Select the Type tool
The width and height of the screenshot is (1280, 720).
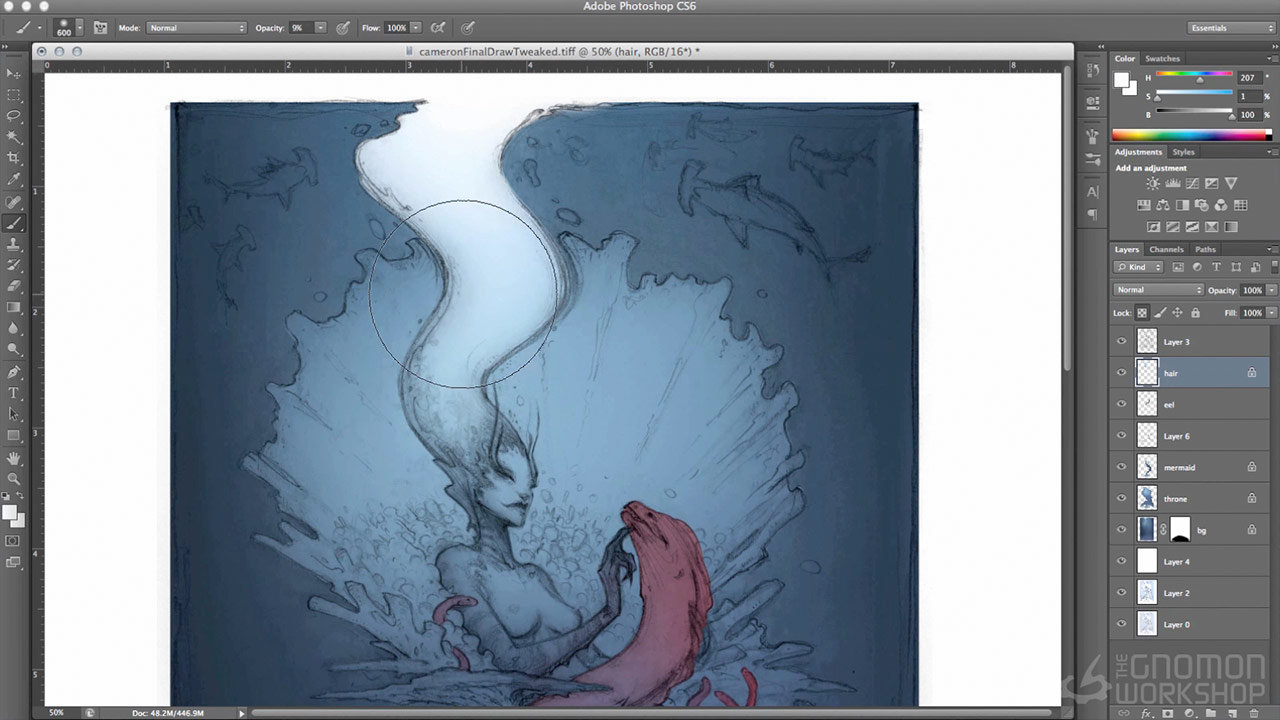tap(14, 393)
